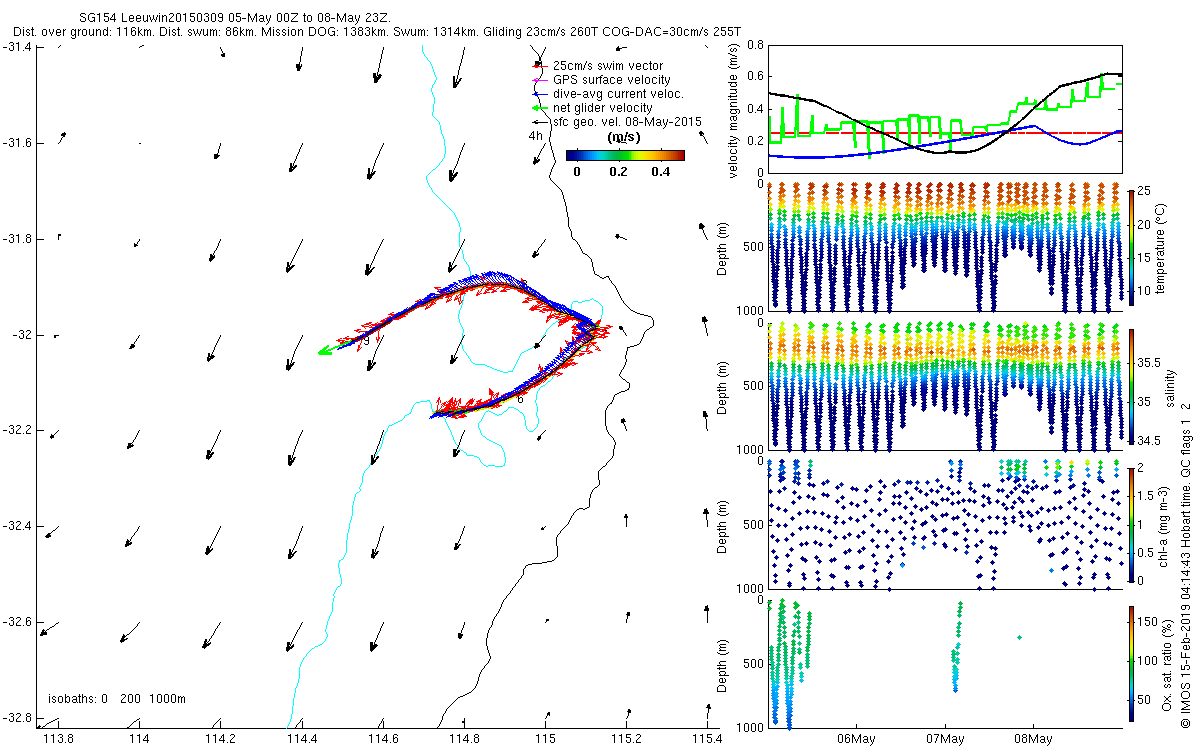The image size is (1200, 750).
Task: Click salinity colorbar tick '35.5'
Action: 1150,362
